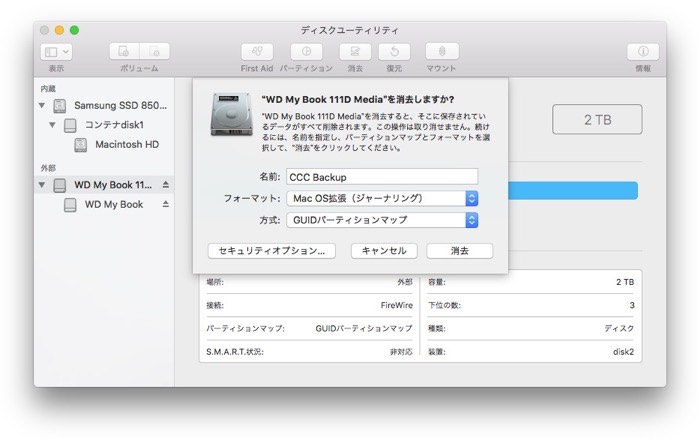
Task: Click the セキュリティオプション... button
Action: pyautogui.click(x=272, y=251)
